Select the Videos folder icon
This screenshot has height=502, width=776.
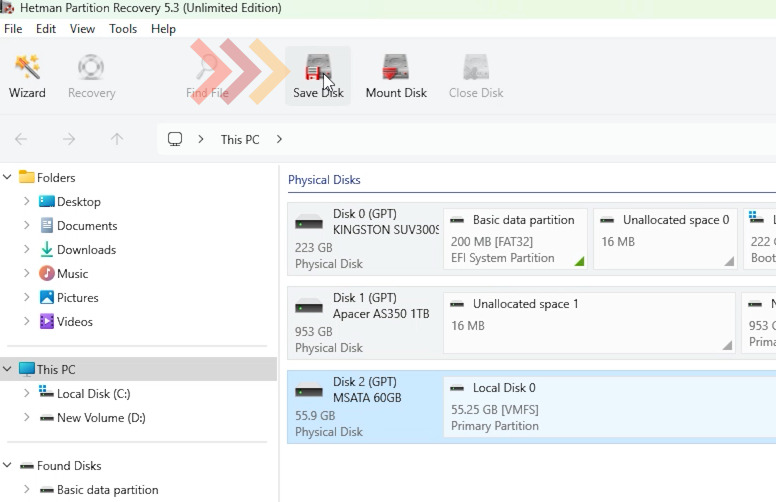point(47,321)
